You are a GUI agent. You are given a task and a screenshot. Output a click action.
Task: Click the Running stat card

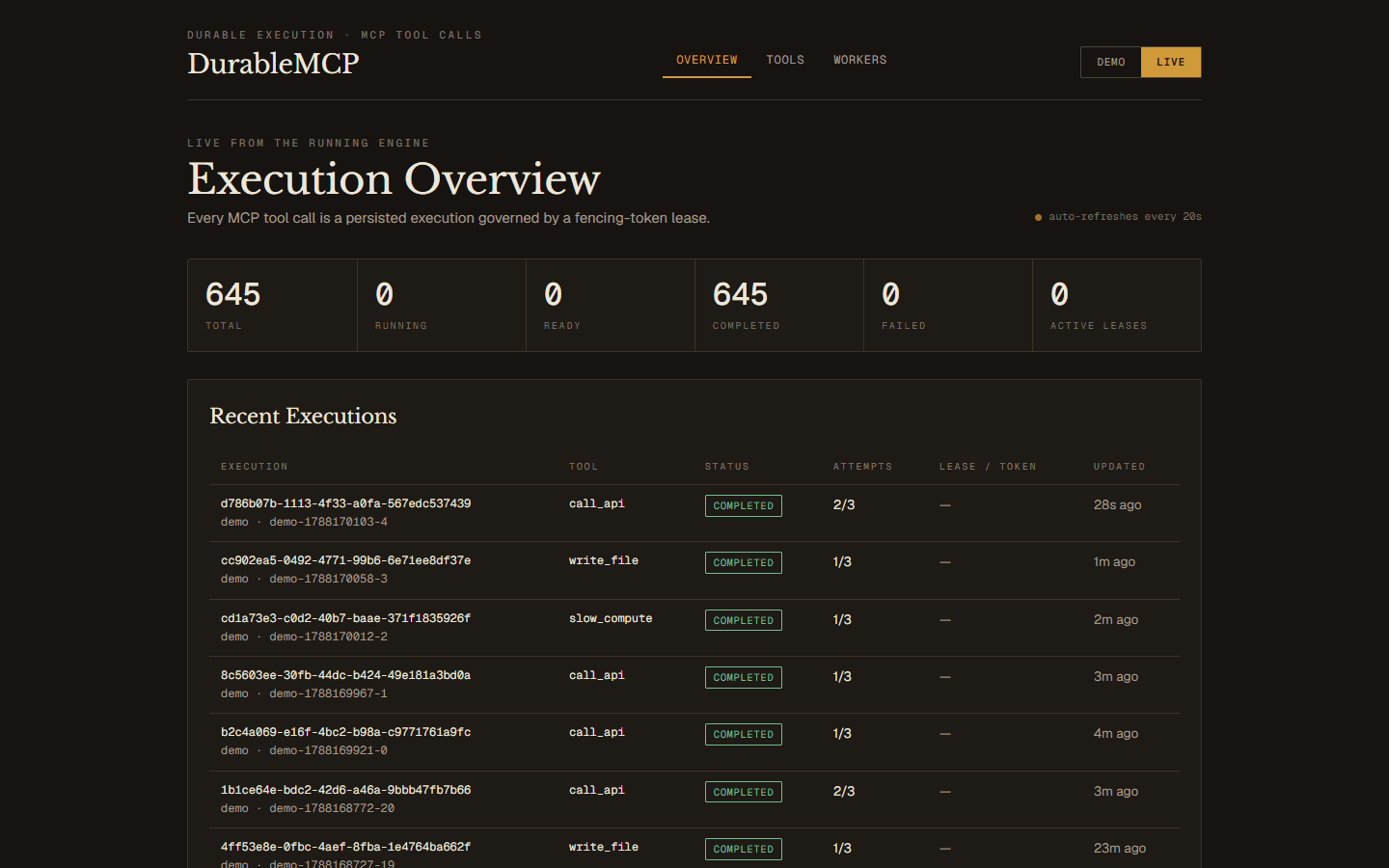click(x=442, y=305)
